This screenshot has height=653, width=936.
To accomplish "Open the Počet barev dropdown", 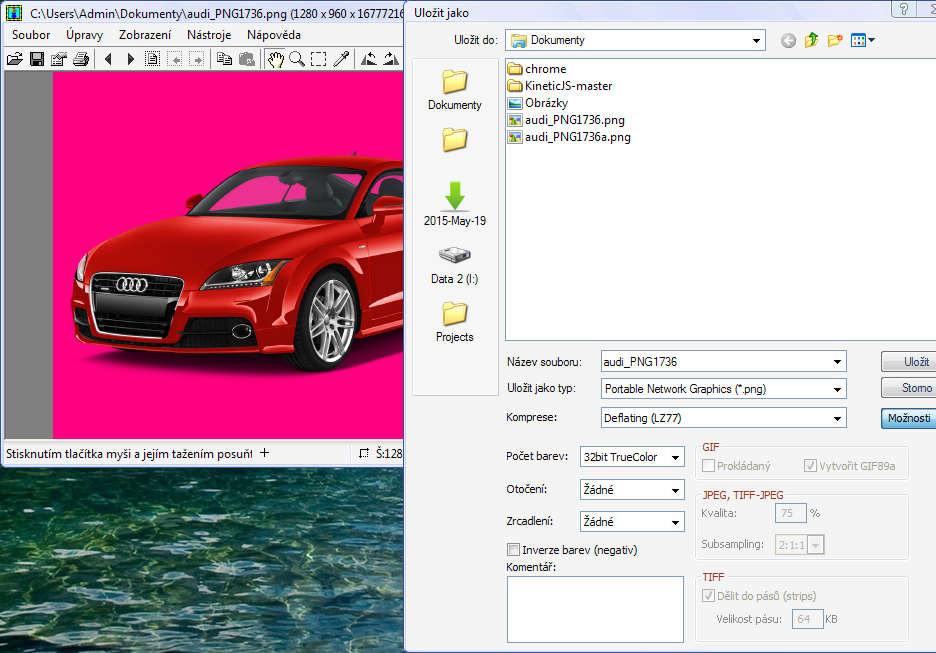I will pyautogui.click(x=675, y=457).
